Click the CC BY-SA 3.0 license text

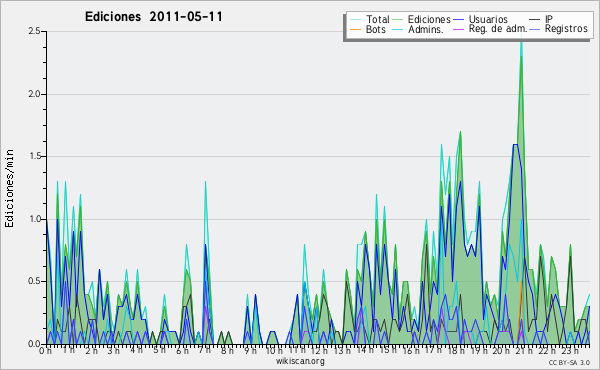(569, 363)
